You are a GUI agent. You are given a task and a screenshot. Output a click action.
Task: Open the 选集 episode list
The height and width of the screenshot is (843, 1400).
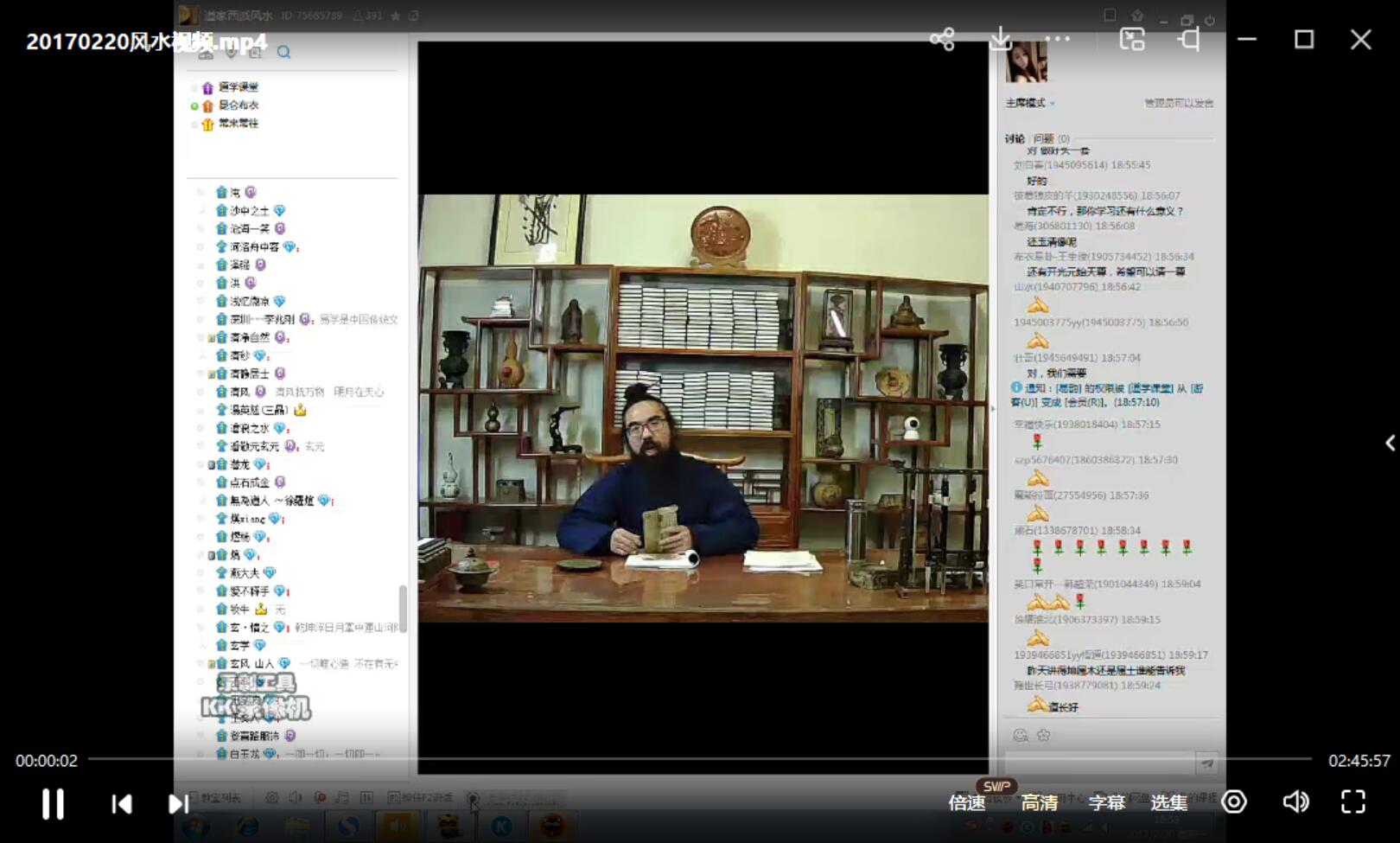[1168, 803]
